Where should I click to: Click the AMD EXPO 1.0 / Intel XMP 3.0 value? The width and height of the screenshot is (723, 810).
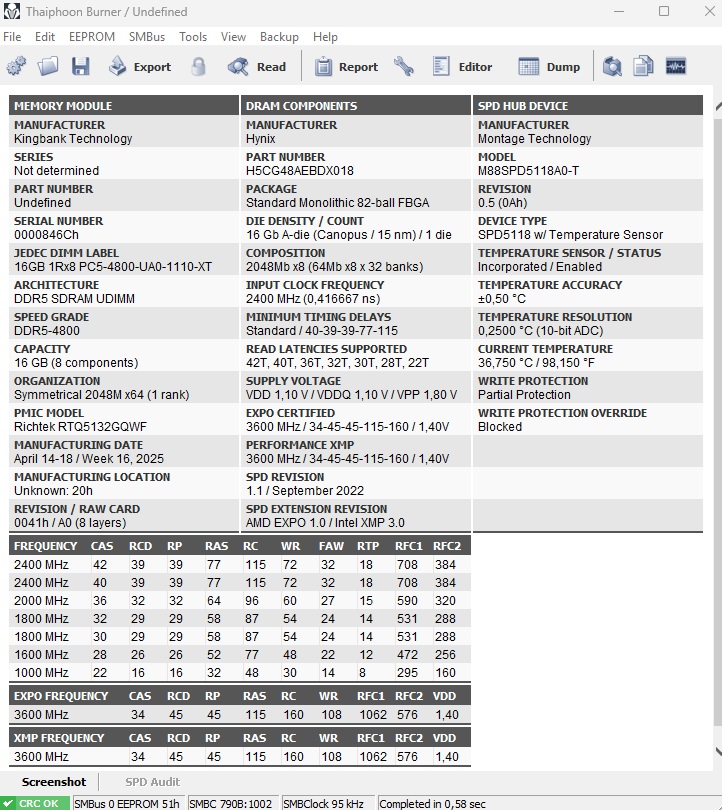325,523
